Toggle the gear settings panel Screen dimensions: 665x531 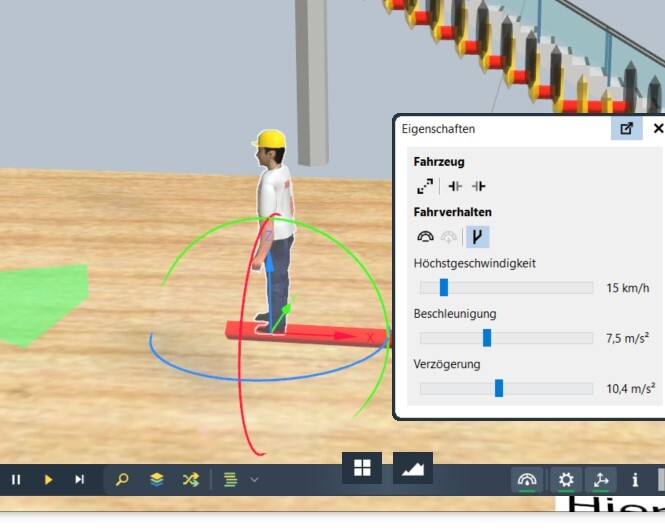coord(566,480)
